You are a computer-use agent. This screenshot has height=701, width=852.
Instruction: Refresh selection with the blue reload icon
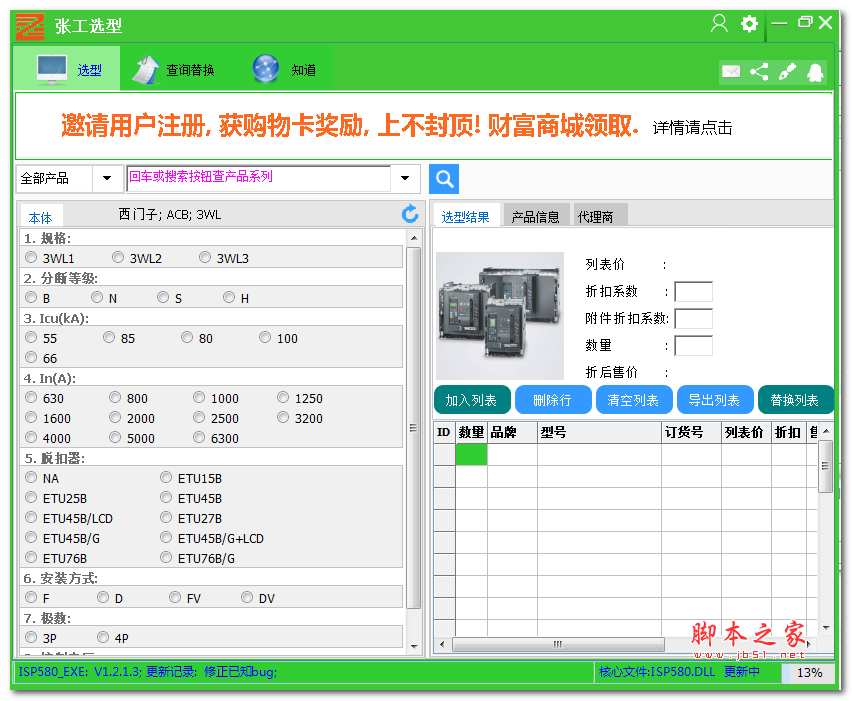[x=410, y=214]
